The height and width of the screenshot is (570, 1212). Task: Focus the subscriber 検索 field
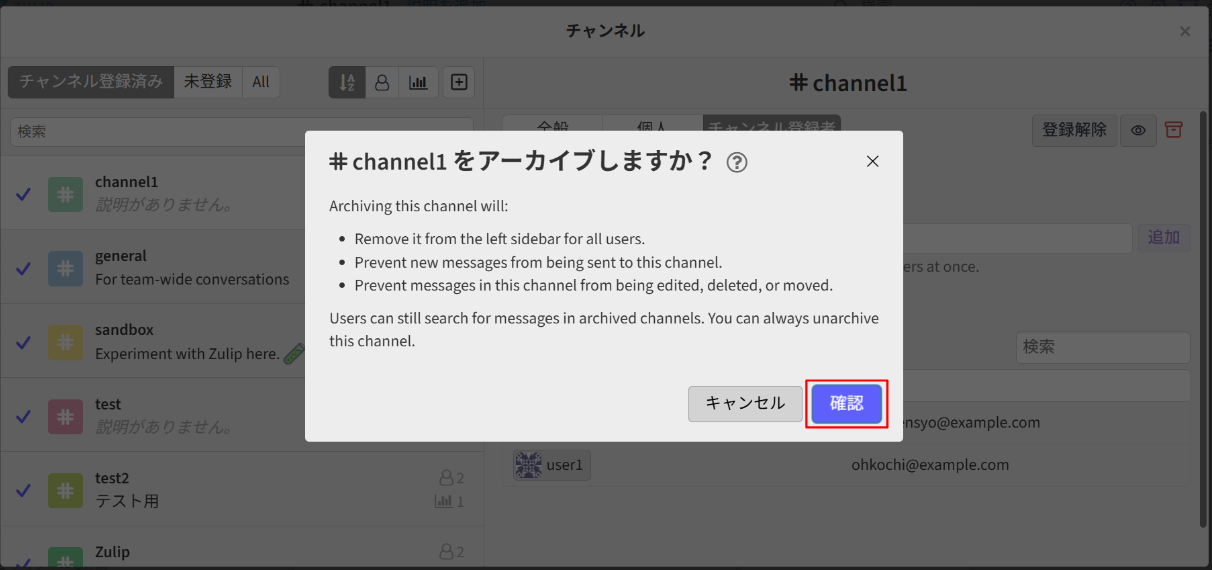(1103, 347)
